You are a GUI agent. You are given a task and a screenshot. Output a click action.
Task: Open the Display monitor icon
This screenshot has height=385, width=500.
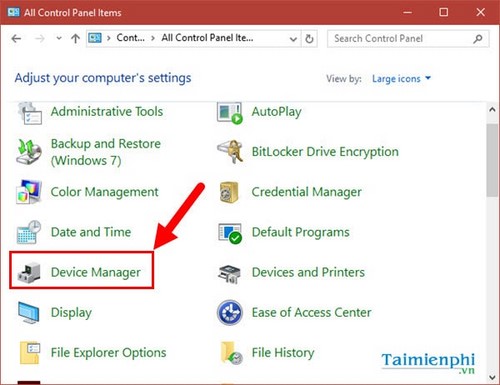tap(29, 313)
